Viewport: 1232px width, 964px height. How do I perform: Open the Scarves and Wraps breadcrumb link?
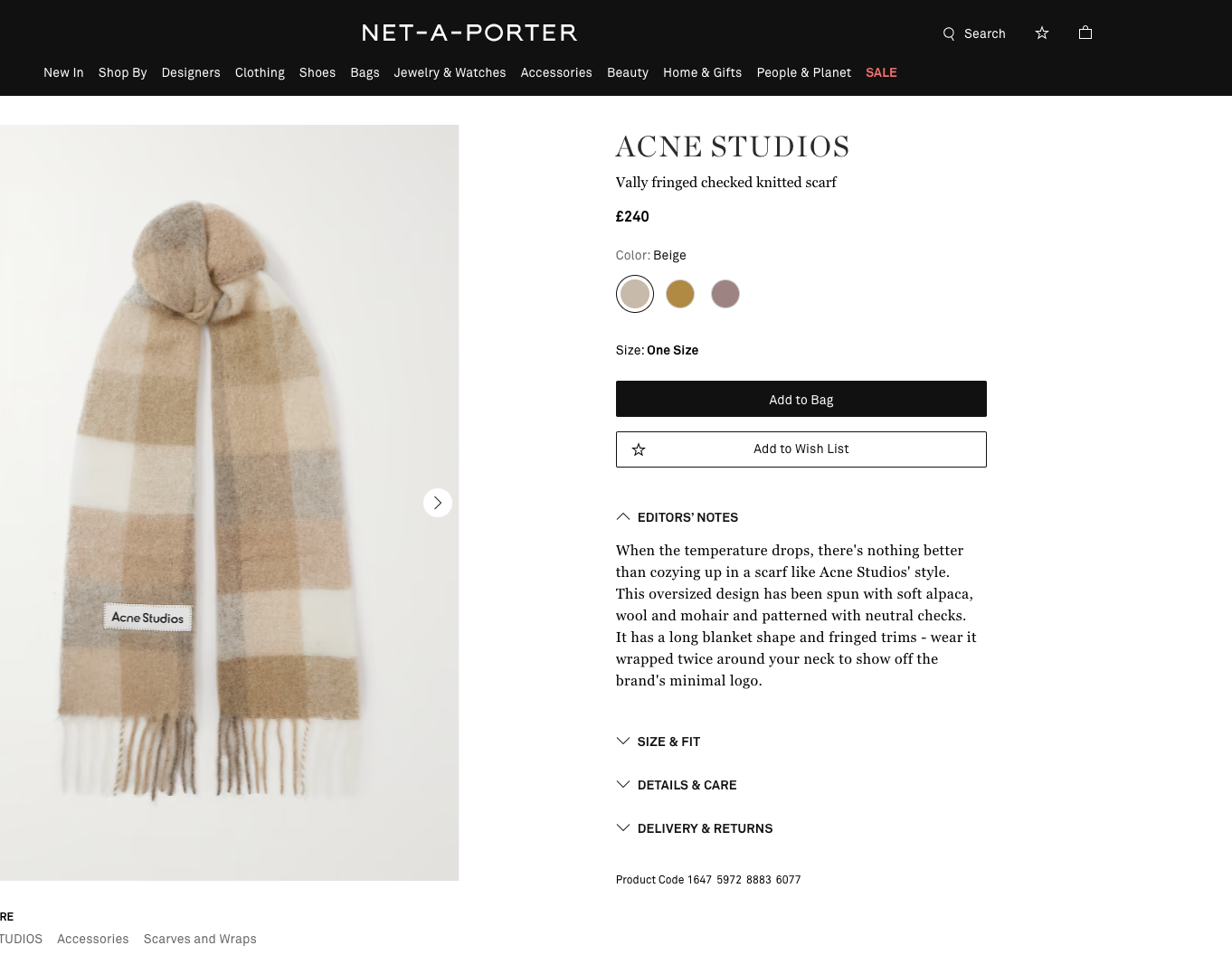pos(200,939)
